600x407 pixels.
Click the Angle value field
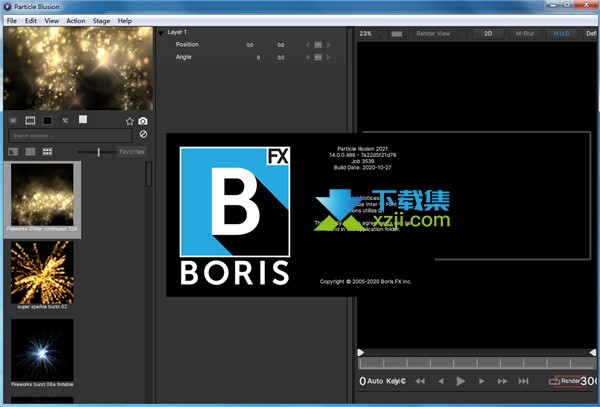coord(281,57)
